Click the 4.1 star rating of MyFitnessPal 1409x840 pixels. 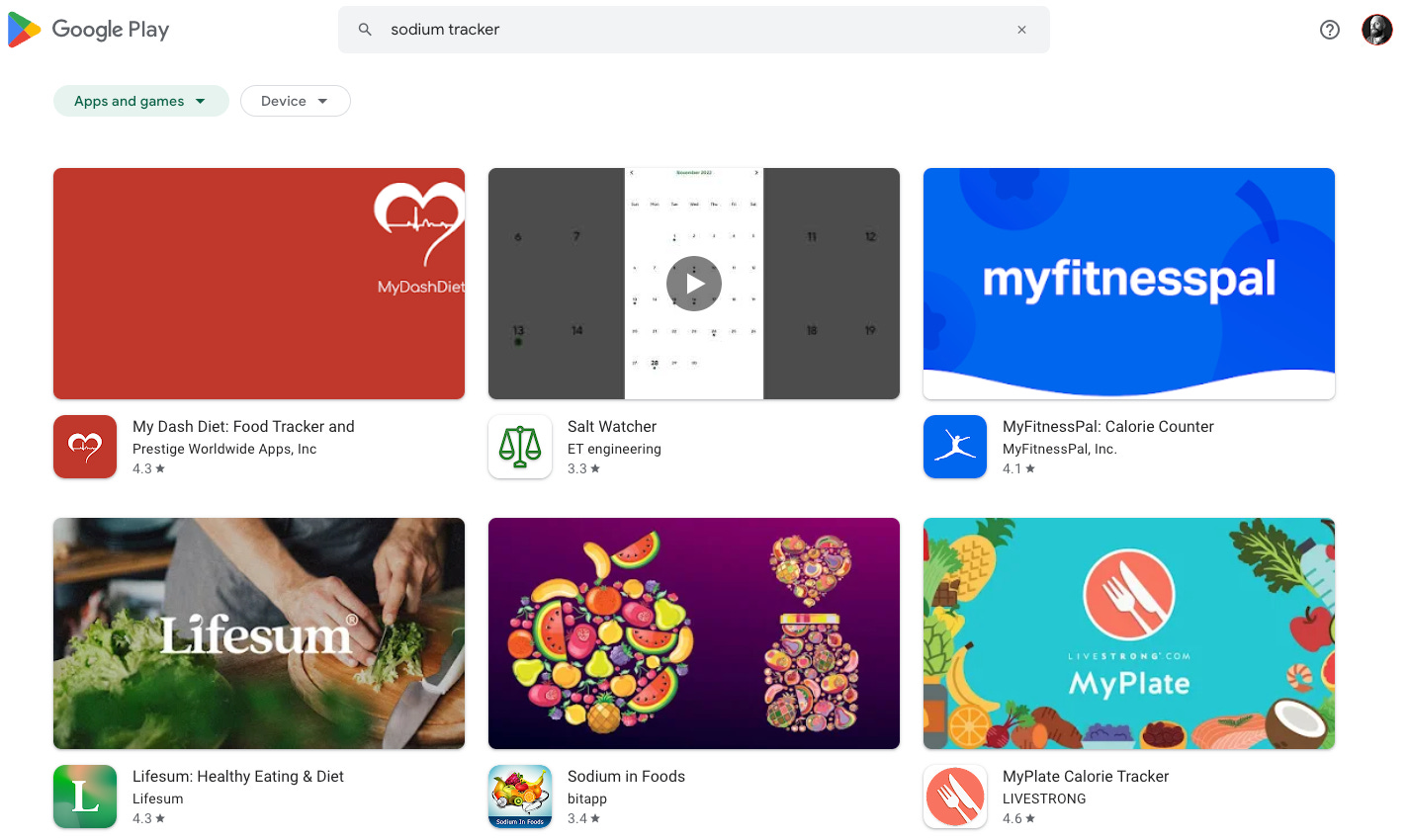pos(1018,468)
